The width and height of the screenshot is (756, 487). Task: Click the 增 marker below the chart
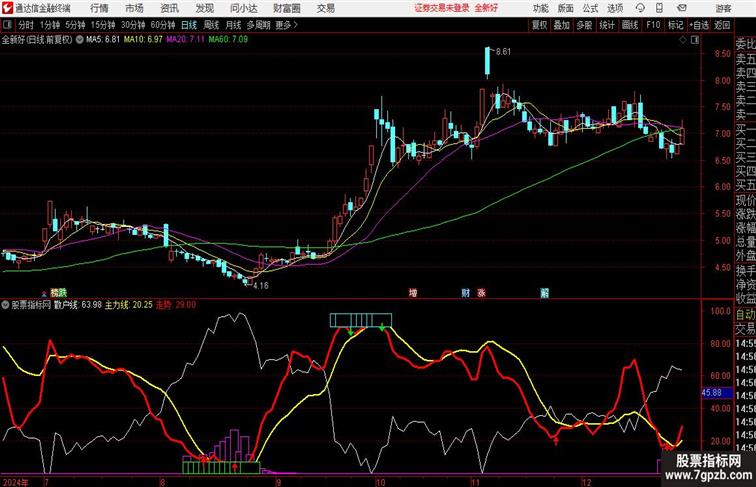click(413, 293)
